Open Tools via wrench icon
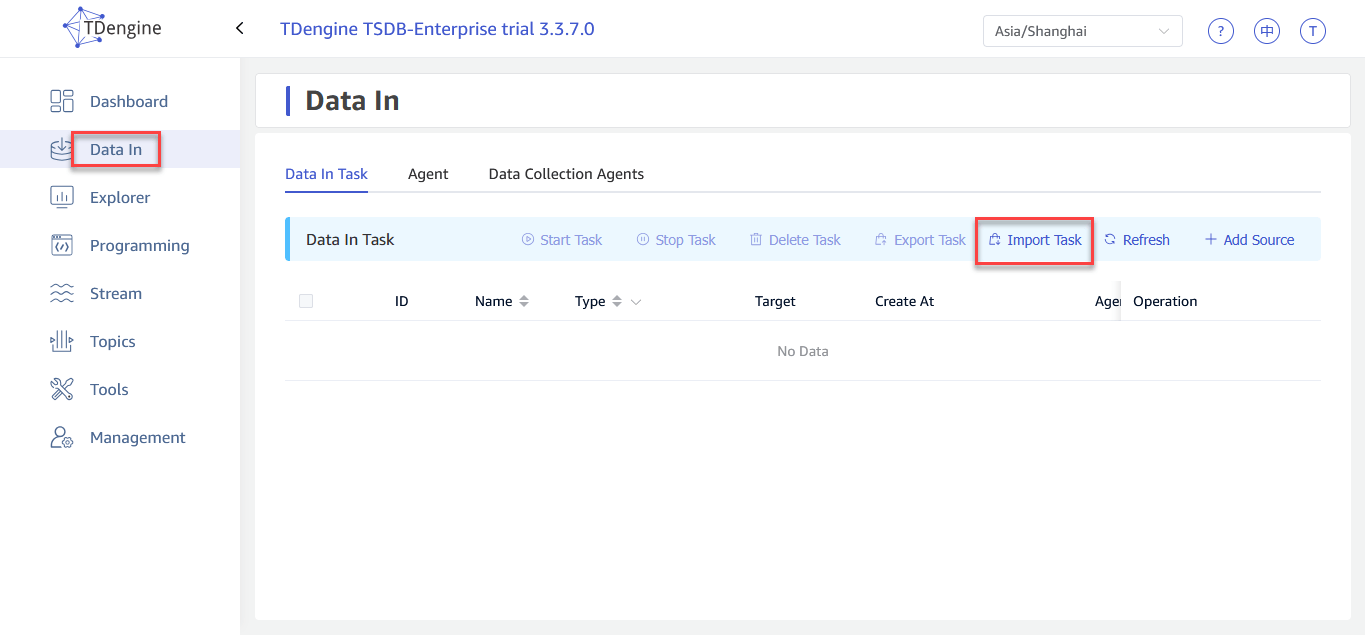This screenshot has width=1365, height=635. (x=62, y=389)
